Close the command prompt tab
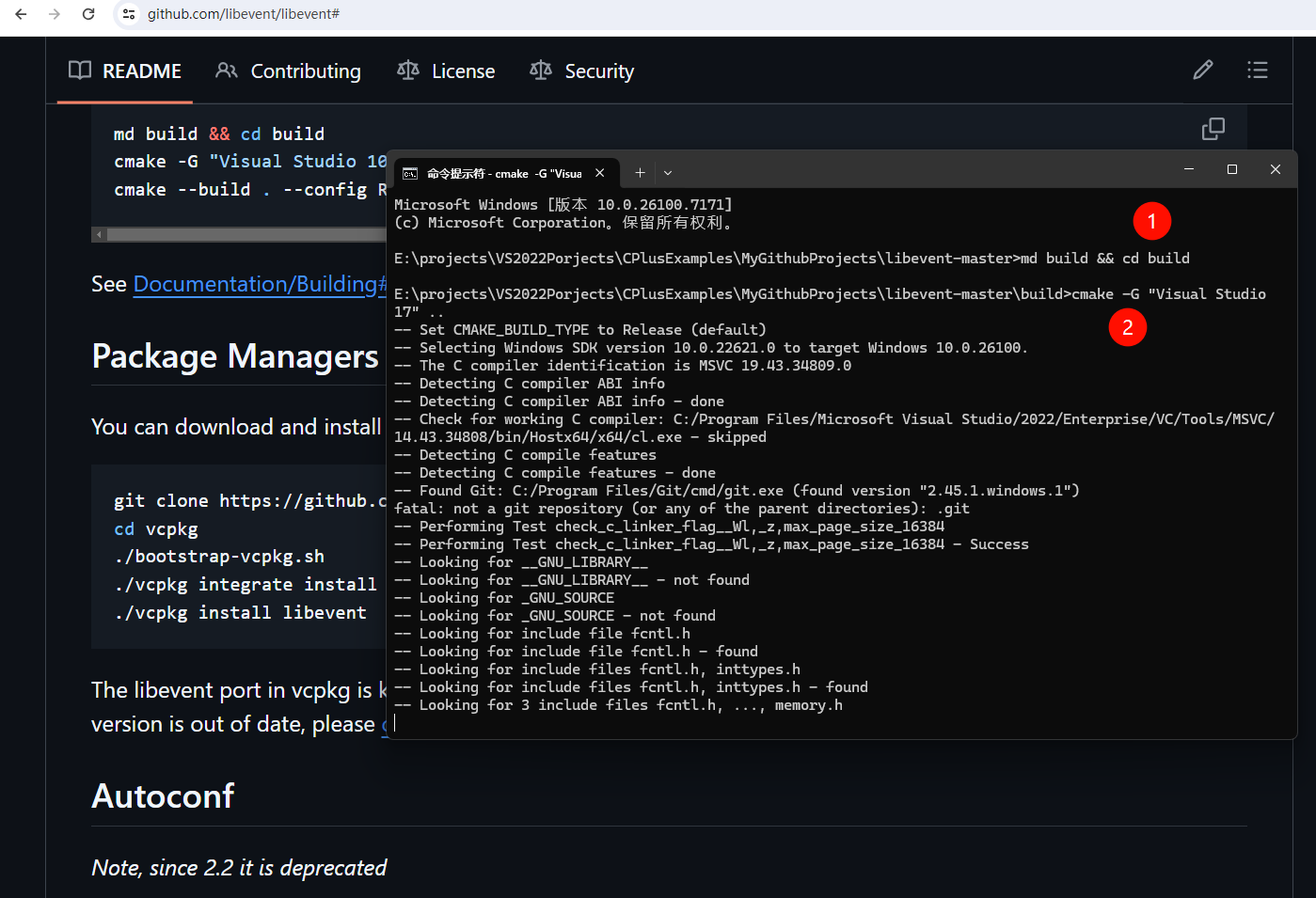 coord(600,173)
